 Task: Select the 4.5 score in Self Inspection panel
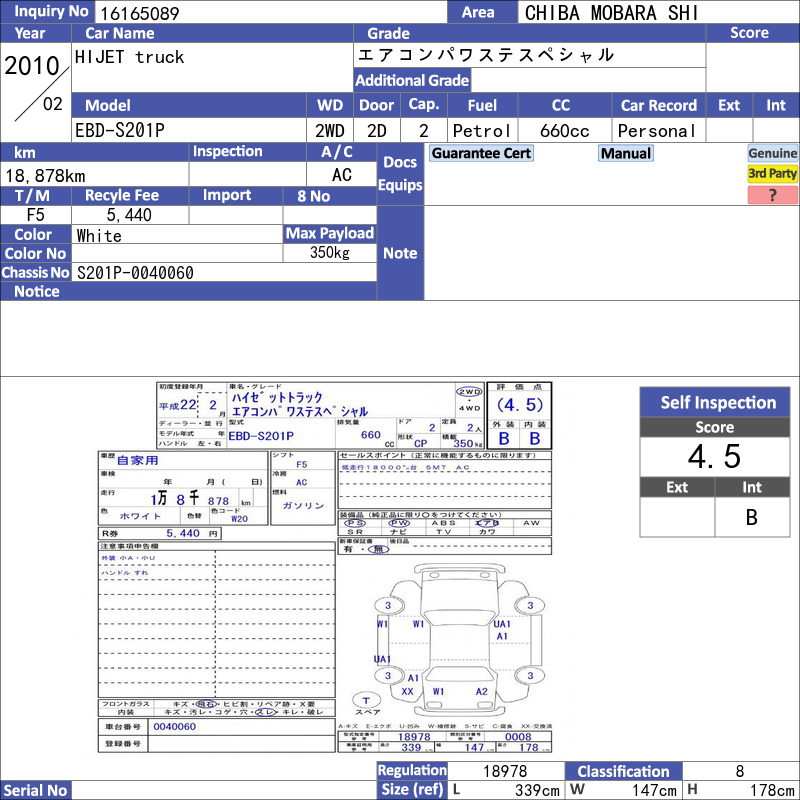(714, 456)
